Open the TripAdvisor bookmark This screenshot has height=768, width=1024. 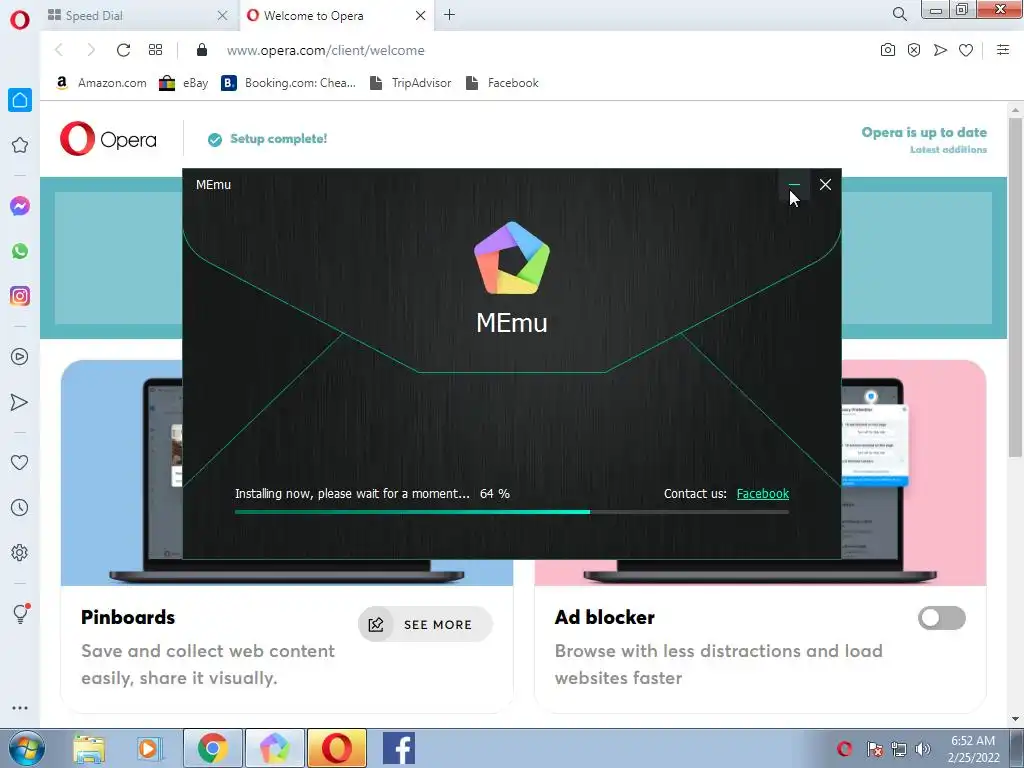(411, 83)
